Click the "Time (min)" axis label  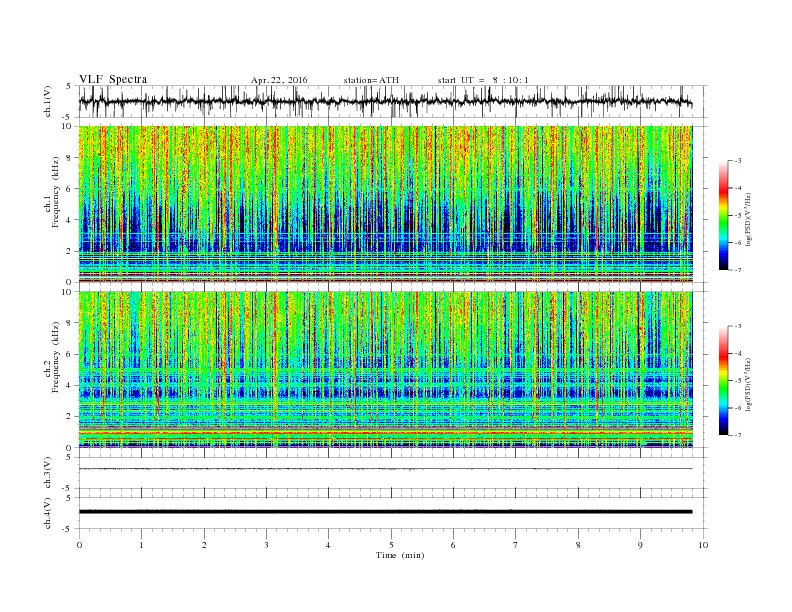(x=400, y=555)
